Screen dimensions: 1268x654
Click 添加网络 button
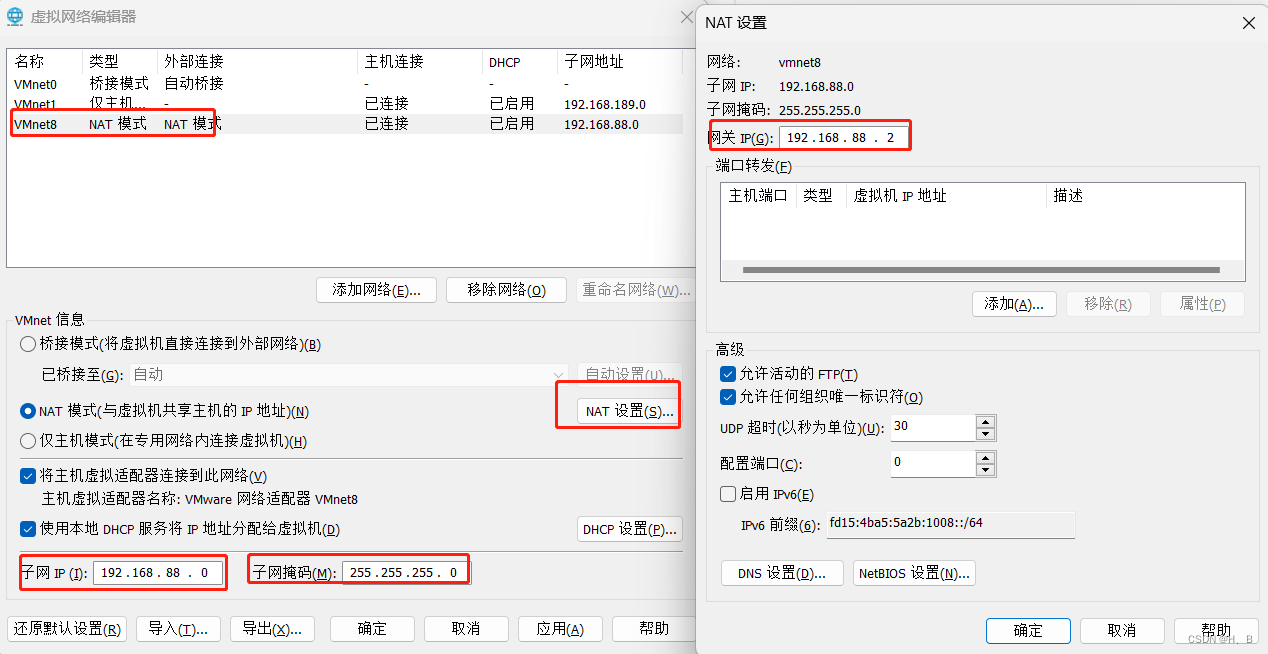pyautogui.click(x=376, y=290)
